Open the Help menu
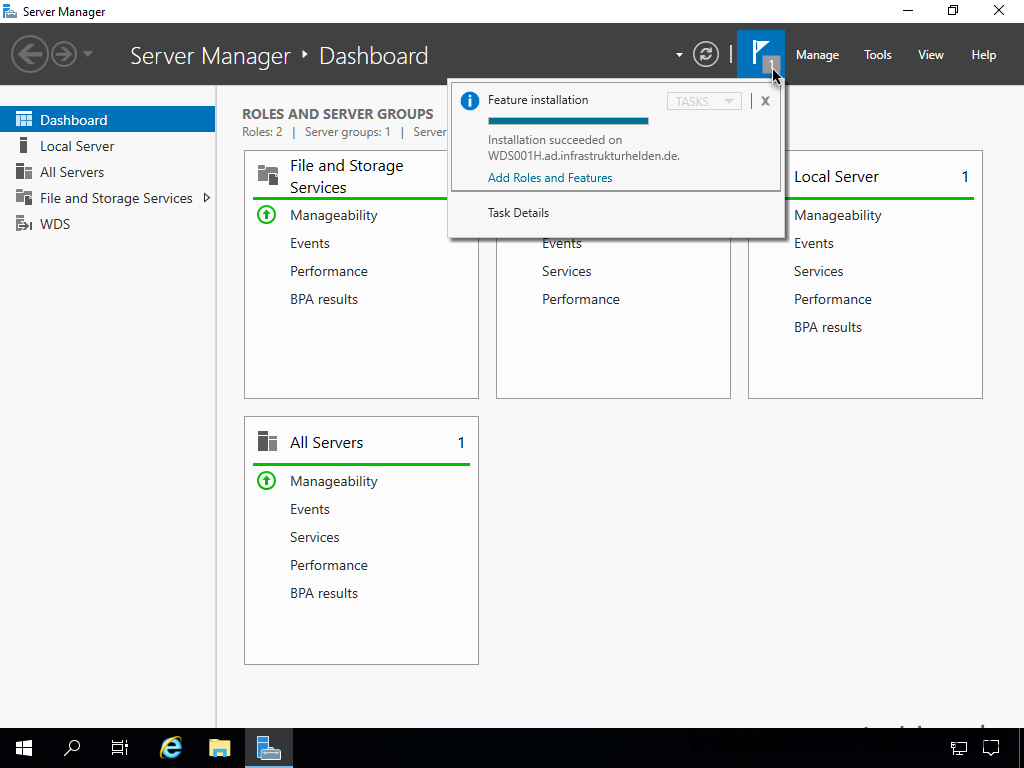The height and width of the screenshot is (768, 1024). tap(984, 55)
